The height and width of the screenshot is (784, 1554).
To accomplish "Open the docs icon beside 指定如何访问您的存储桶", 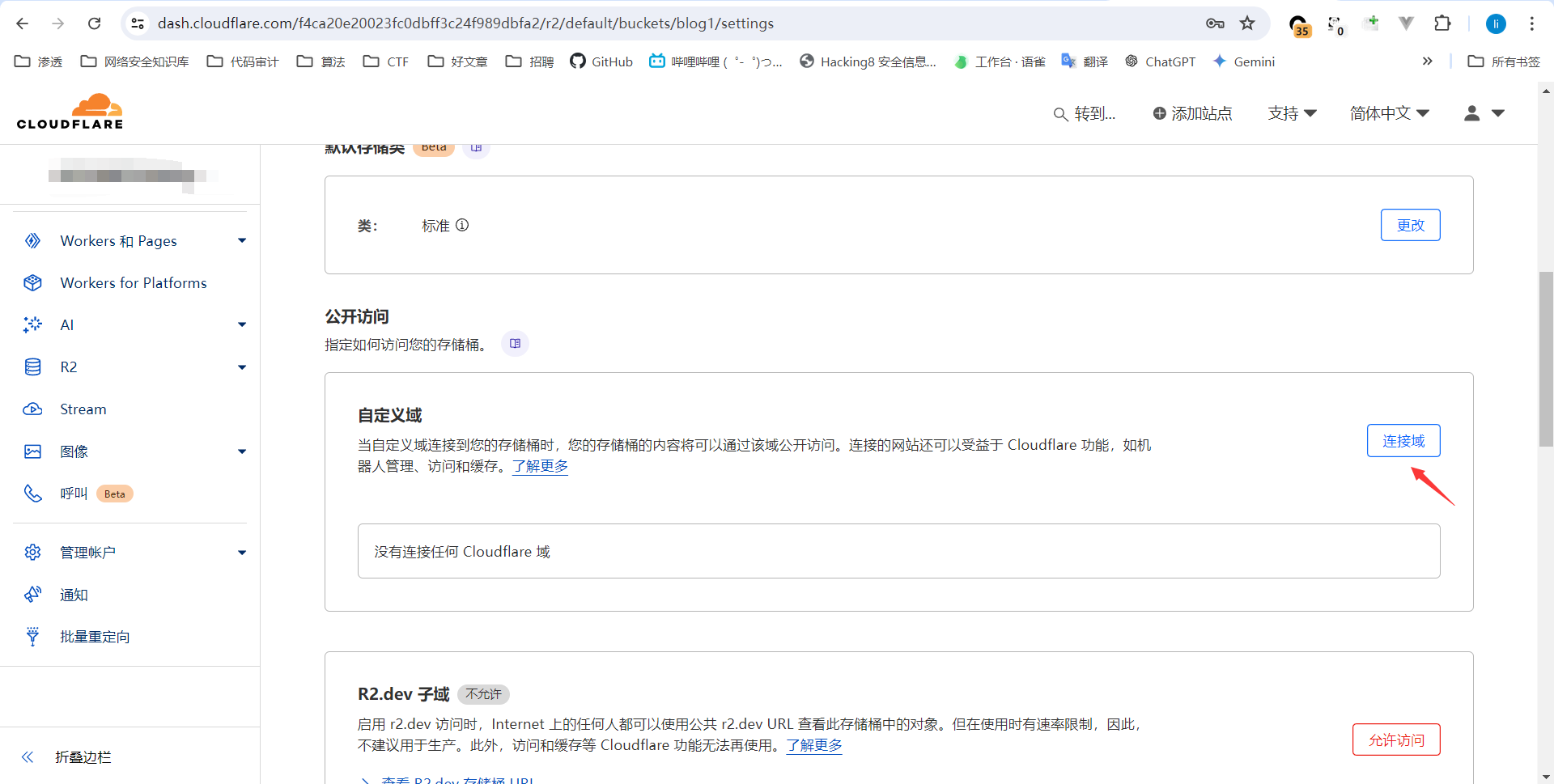I will [516, 344].
